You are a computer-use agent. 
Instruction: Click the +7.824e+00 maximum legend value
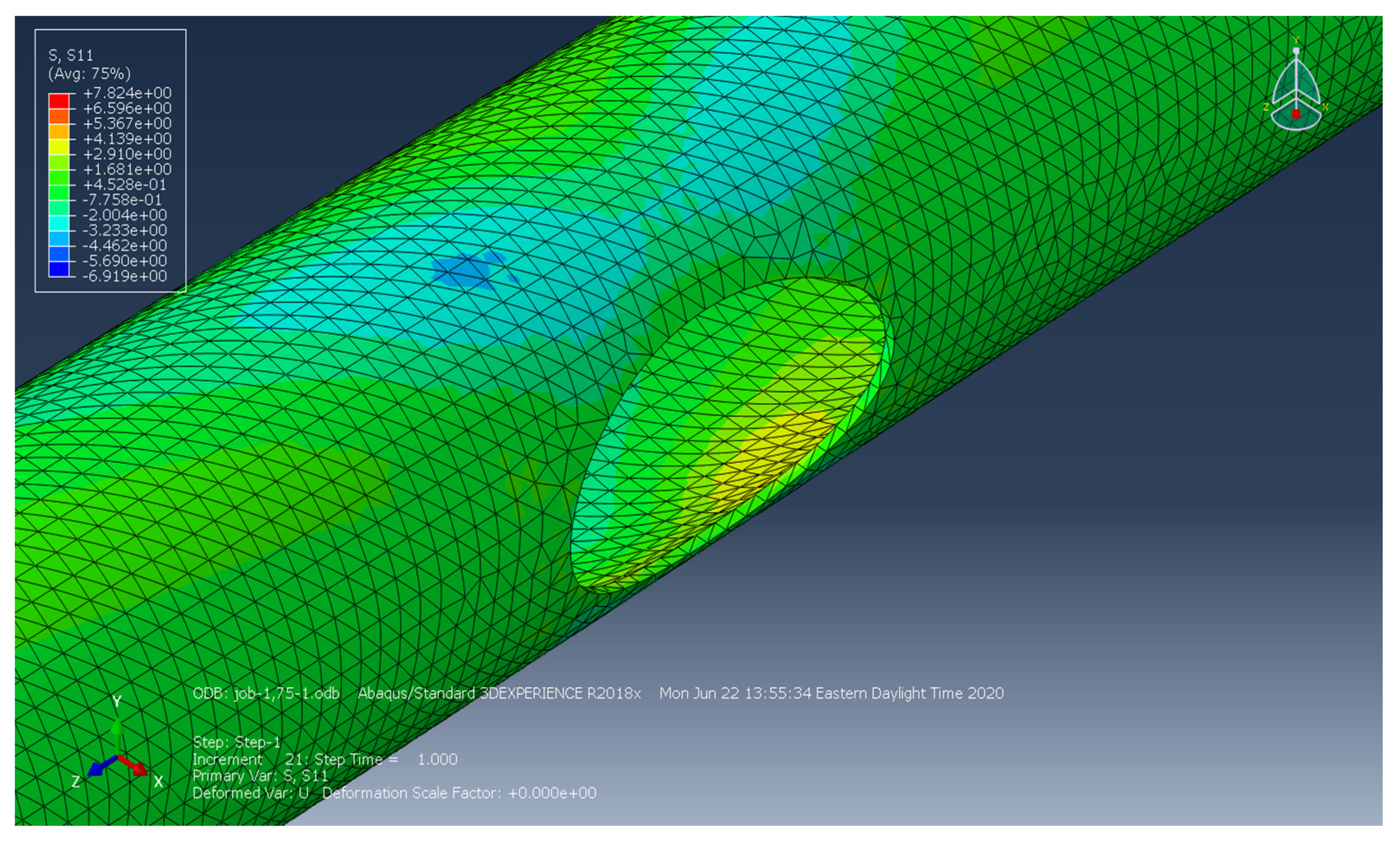[127, 93]
